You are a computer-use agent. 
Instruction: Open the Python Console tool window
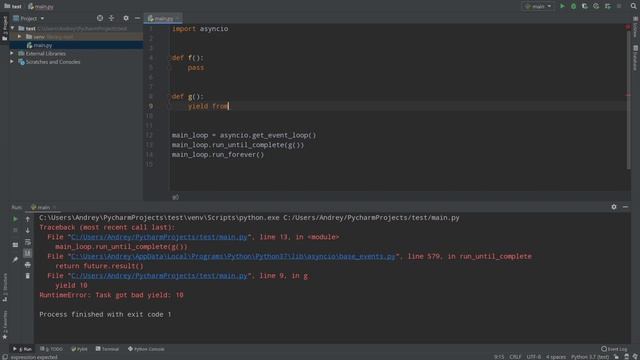(x=146, y=349)
